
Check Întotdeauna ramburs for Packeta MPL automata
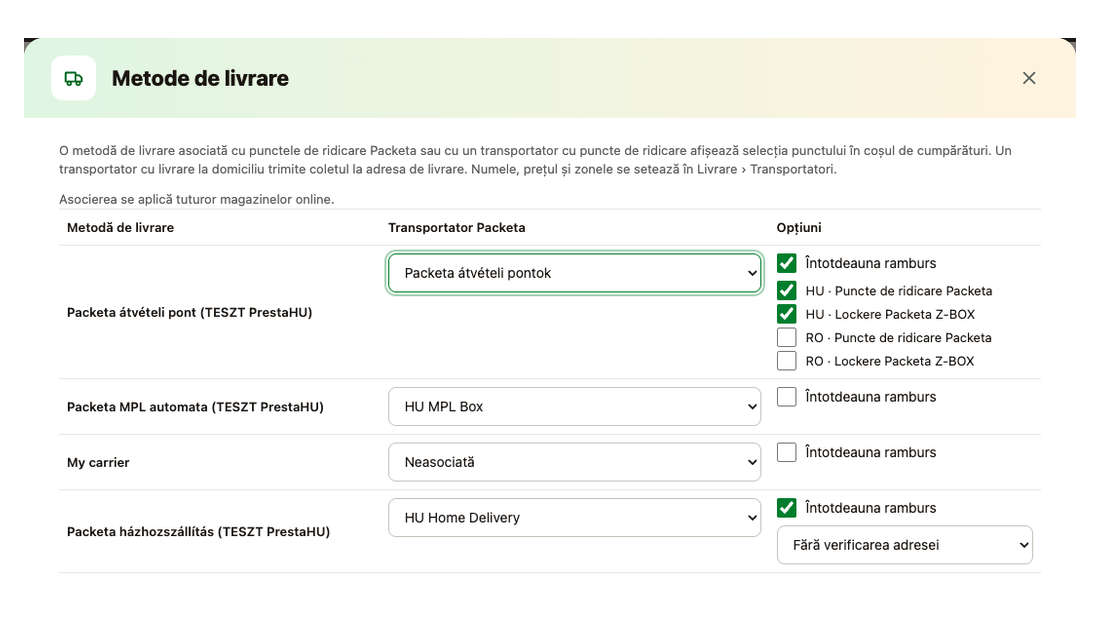[786, 397]
